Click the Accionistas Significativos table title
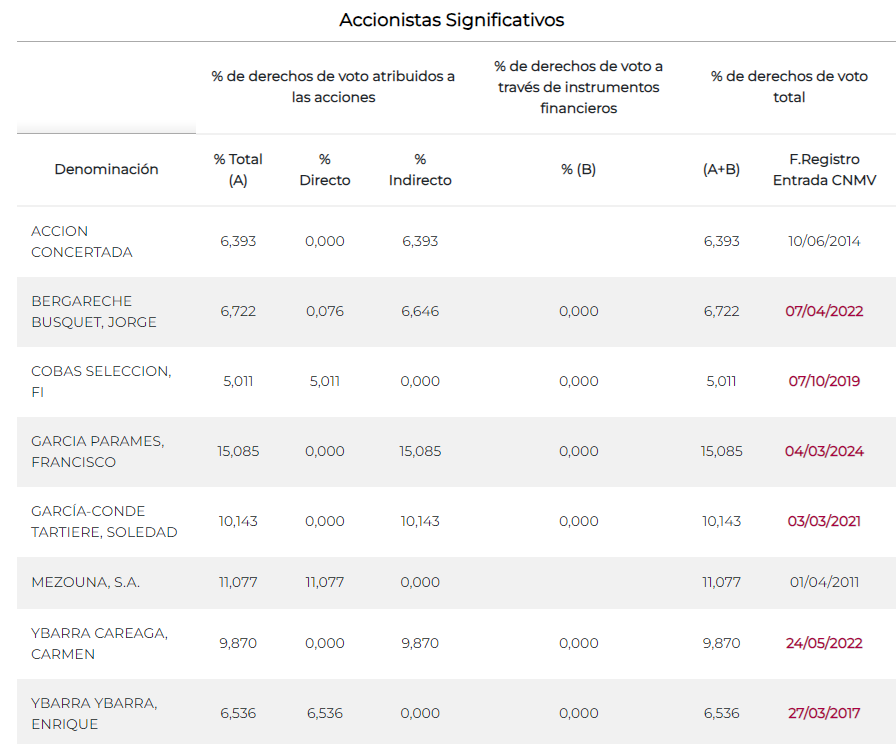896x744 pixels. [x=451, y=20]
